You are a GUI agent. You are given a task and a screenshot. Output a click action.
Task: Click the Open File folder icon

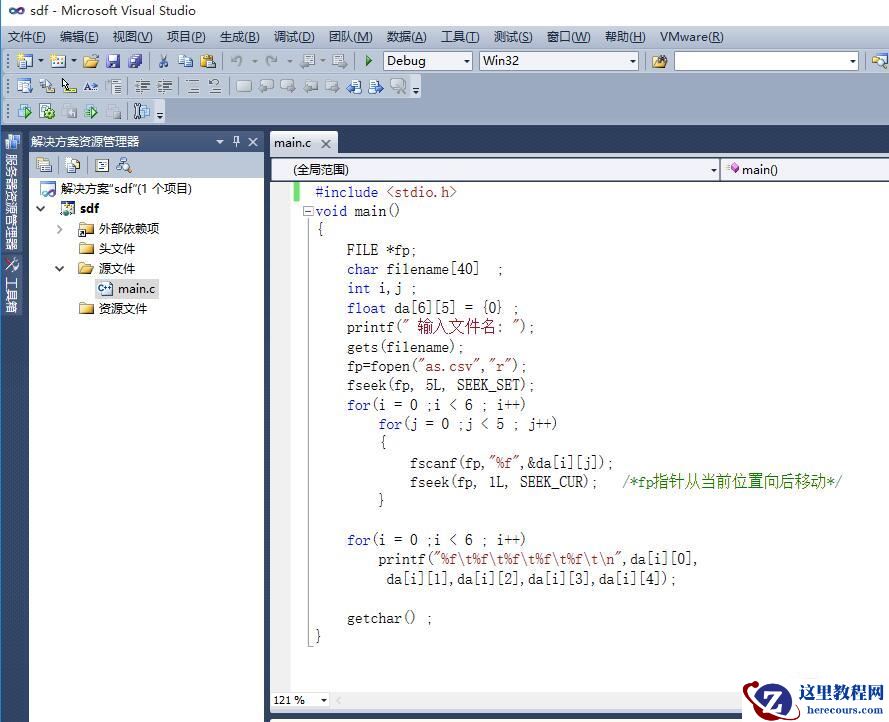(91, 61)
